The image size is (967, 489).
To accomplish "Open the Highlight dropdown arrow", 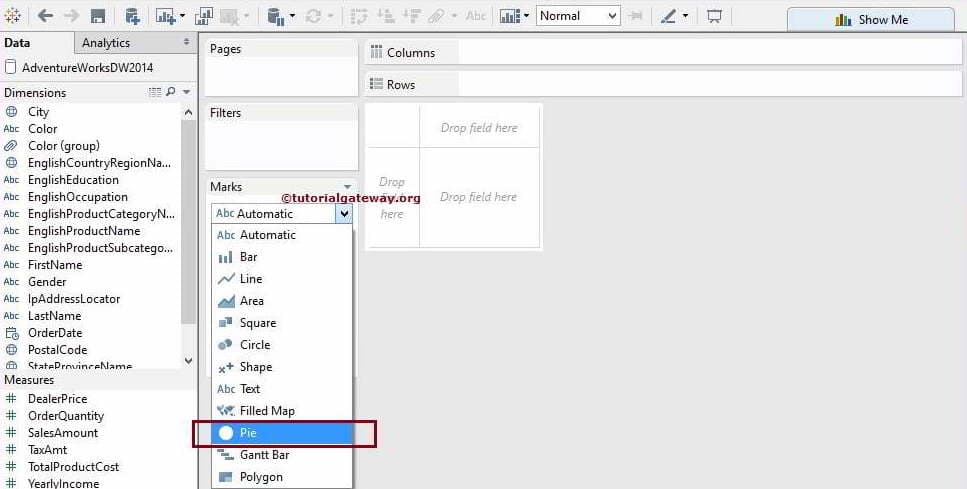I will [x=685, y=16].
